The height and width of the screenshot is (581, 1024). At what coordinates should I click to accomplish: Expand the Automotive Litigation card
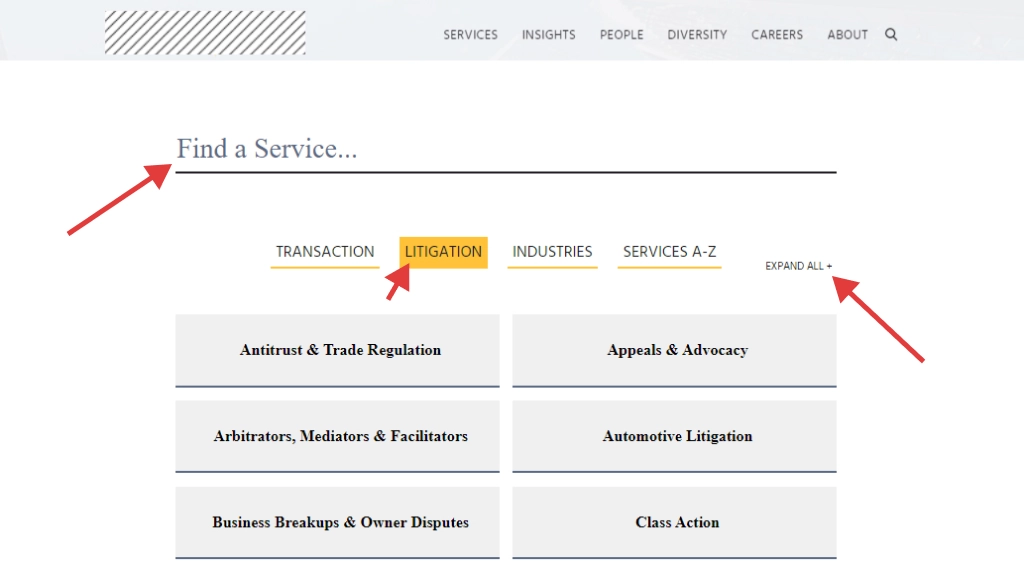pyautogui.click(x=675, y=436)
